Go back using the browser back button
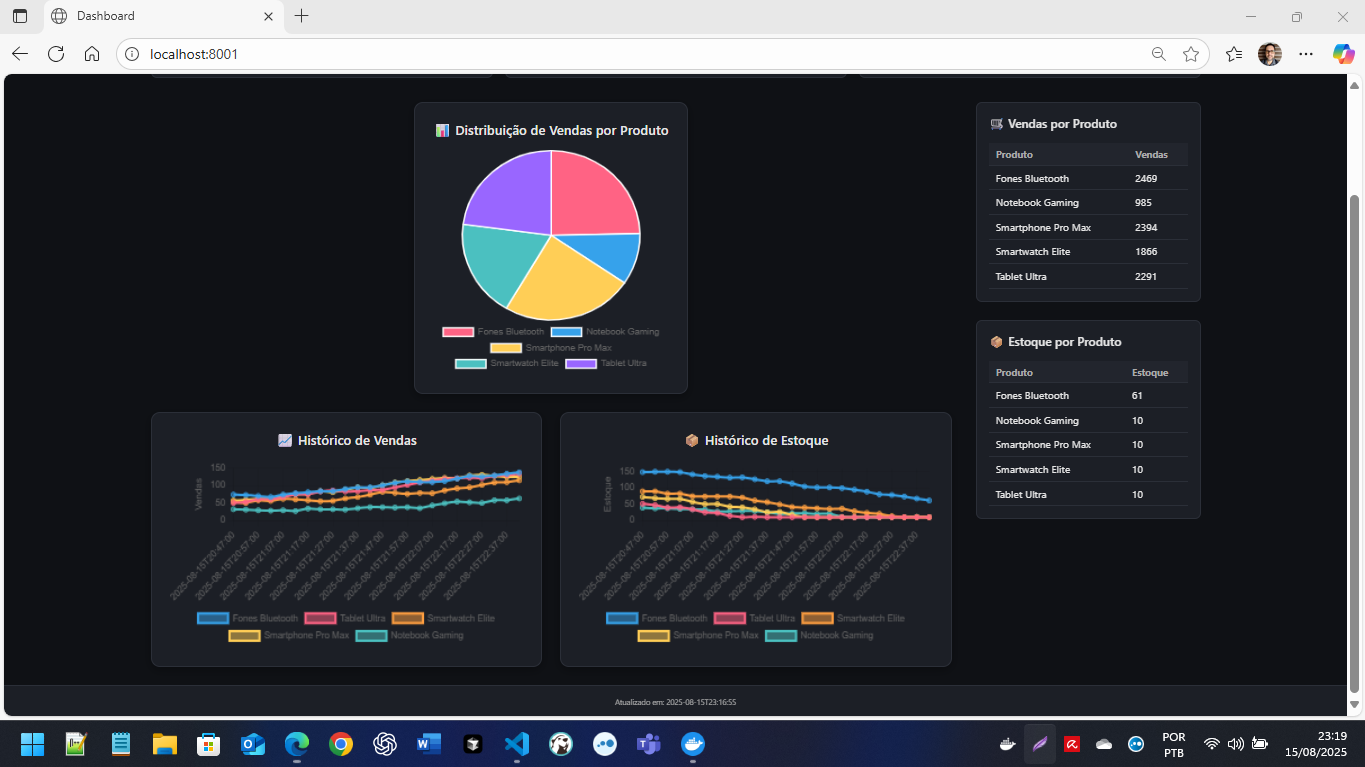Screen dimensions: 1365x767 20,54
